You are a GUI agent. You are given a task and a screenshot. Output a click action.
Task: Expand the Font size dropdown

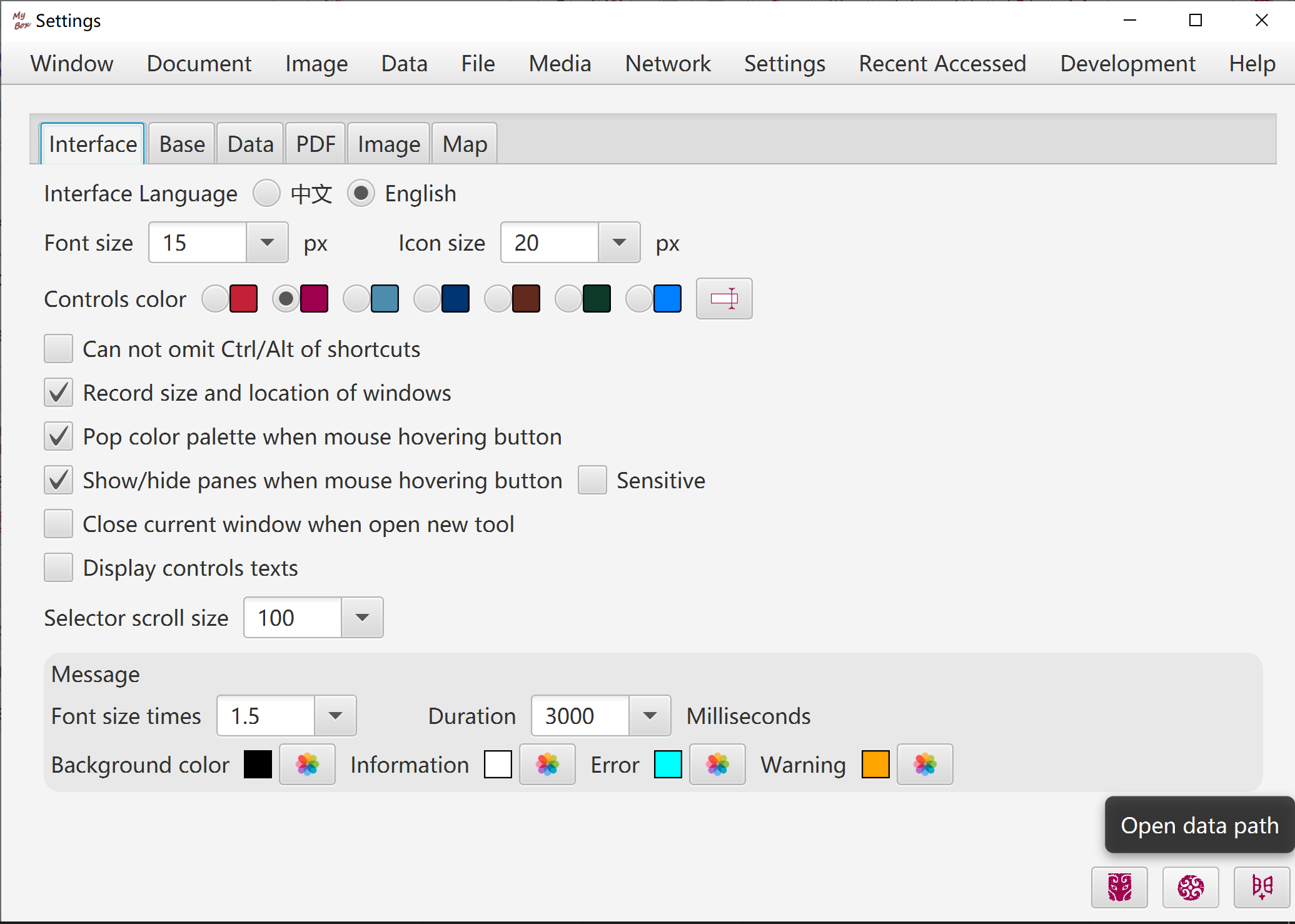pyautogui.click(x=267, y=243)
